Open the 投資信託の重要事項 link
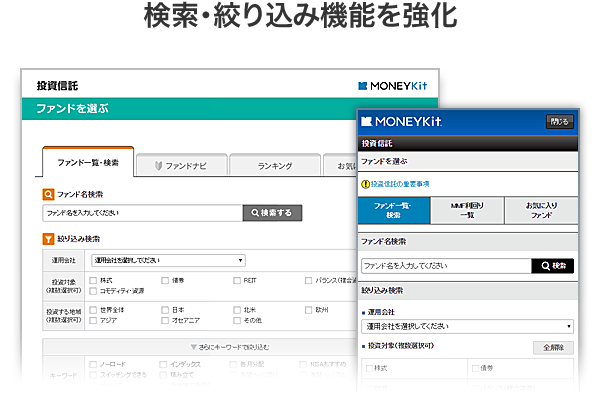This screenshot has width=600, height=396. click(x=400, y=184)
